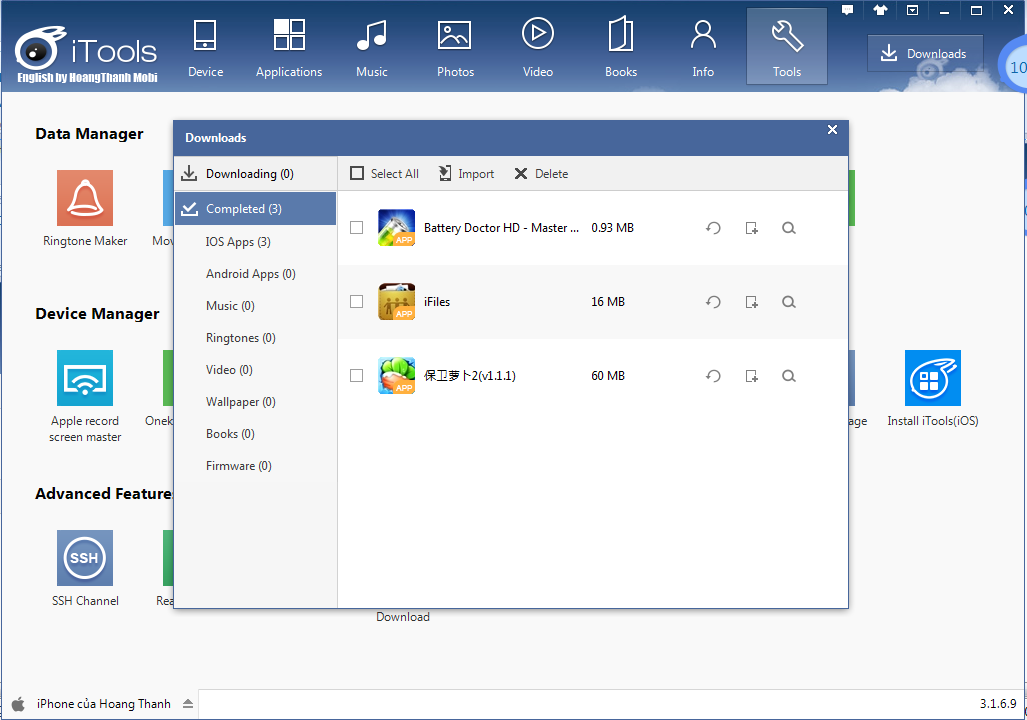
Task: Click the 0.93 MB size value
Action: (x=612, y=228)
